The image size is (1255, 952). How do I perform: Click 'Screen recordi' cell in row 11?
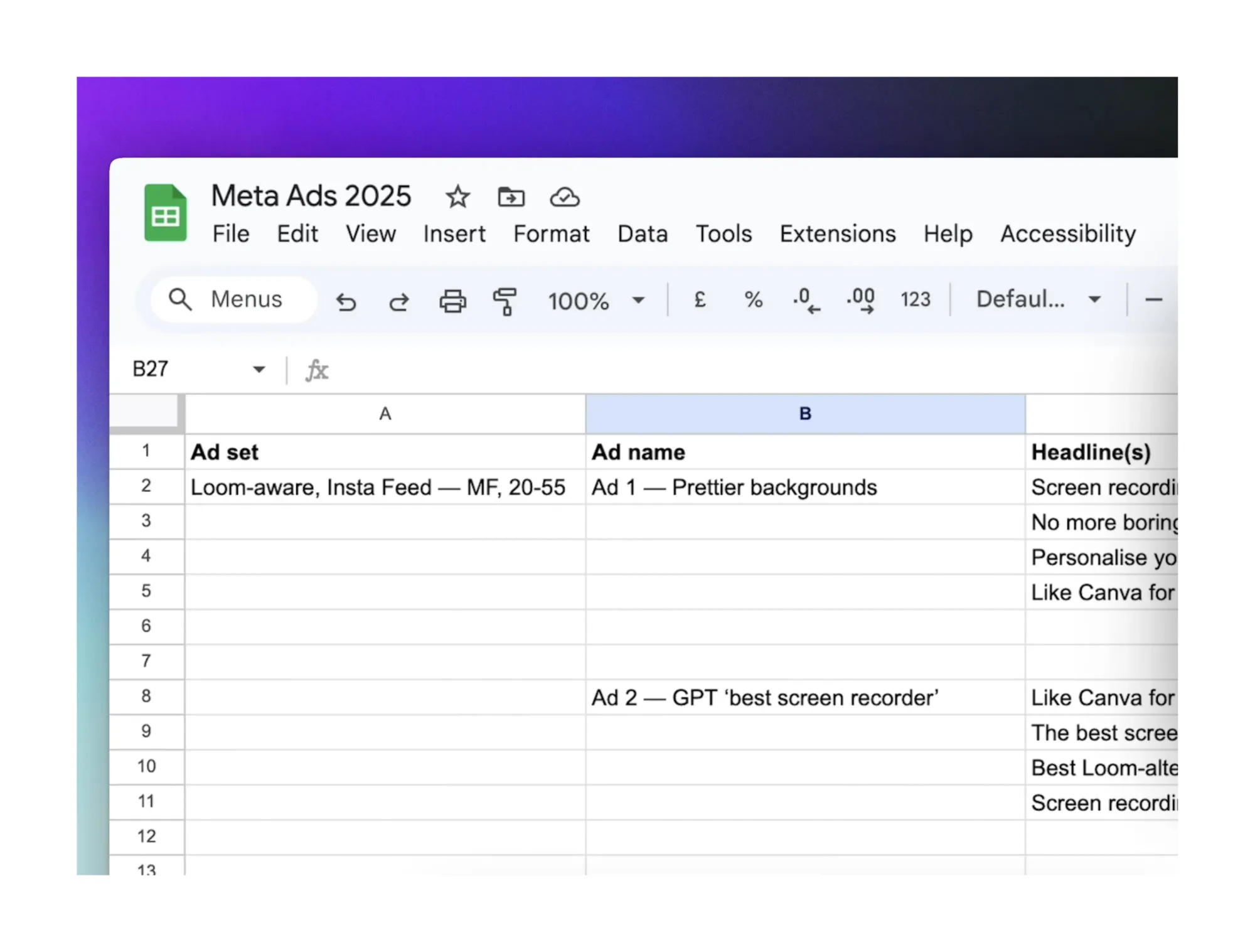click(x=1102, y=803)
